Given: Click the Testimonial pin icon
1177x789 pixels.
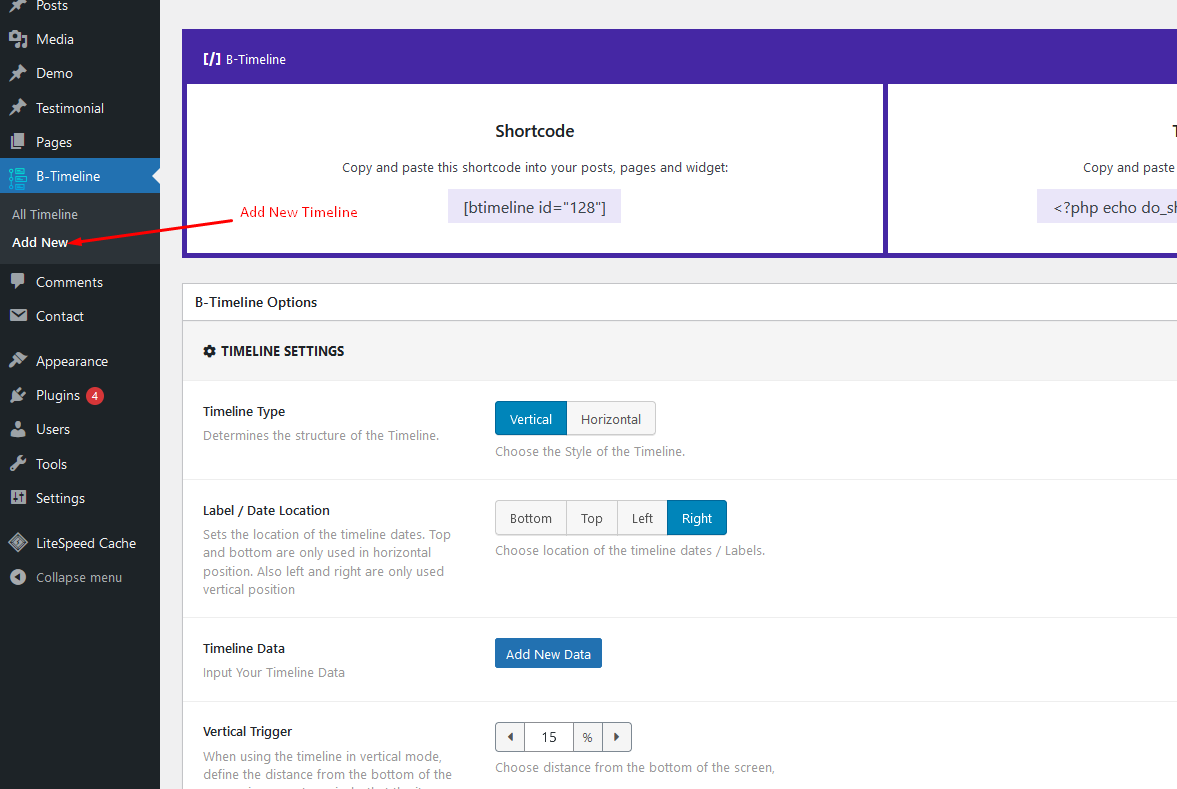Looking at the screenshot, I should point(18,107).
